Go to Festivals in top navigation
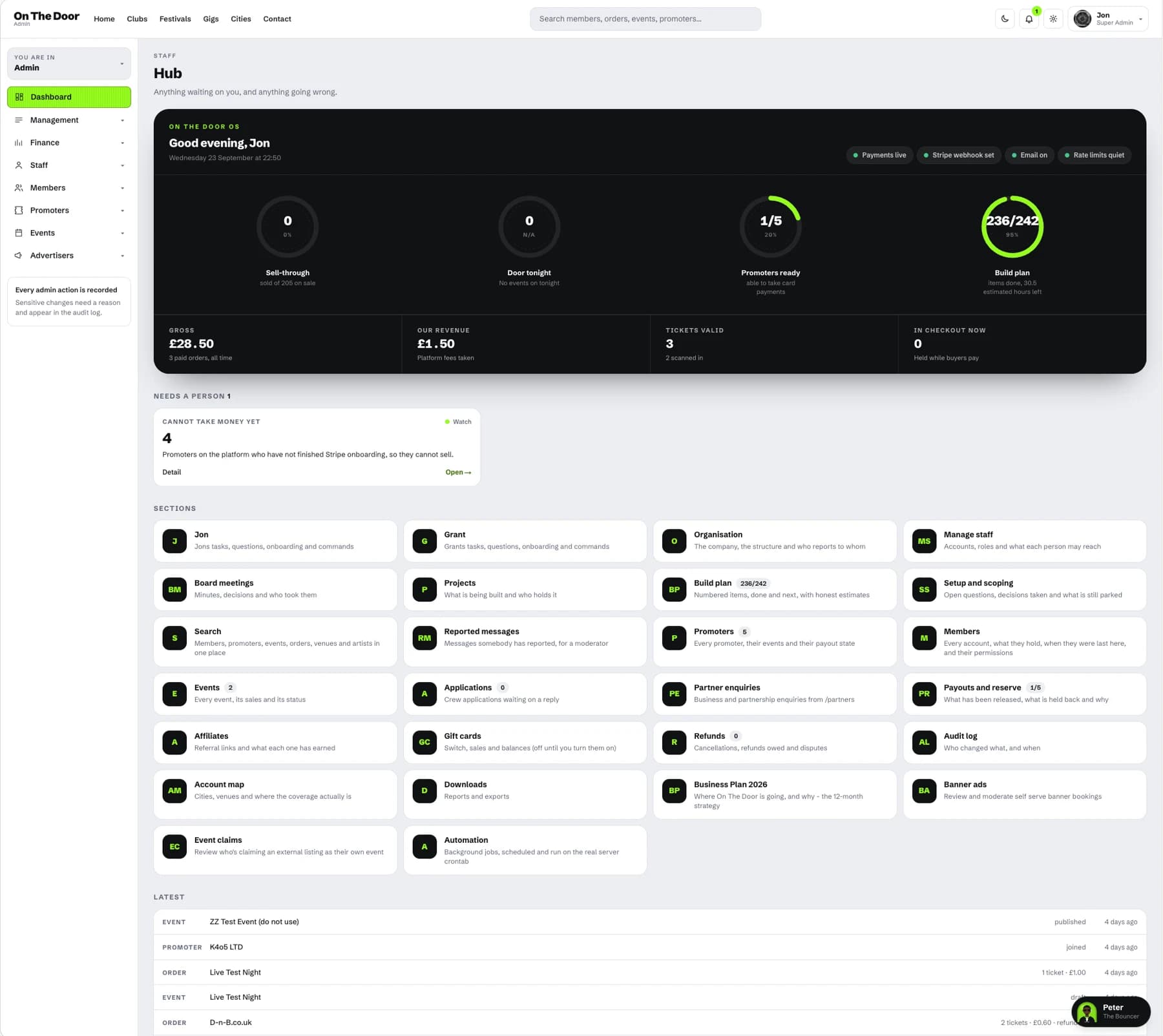 click(x=175, y=19)
